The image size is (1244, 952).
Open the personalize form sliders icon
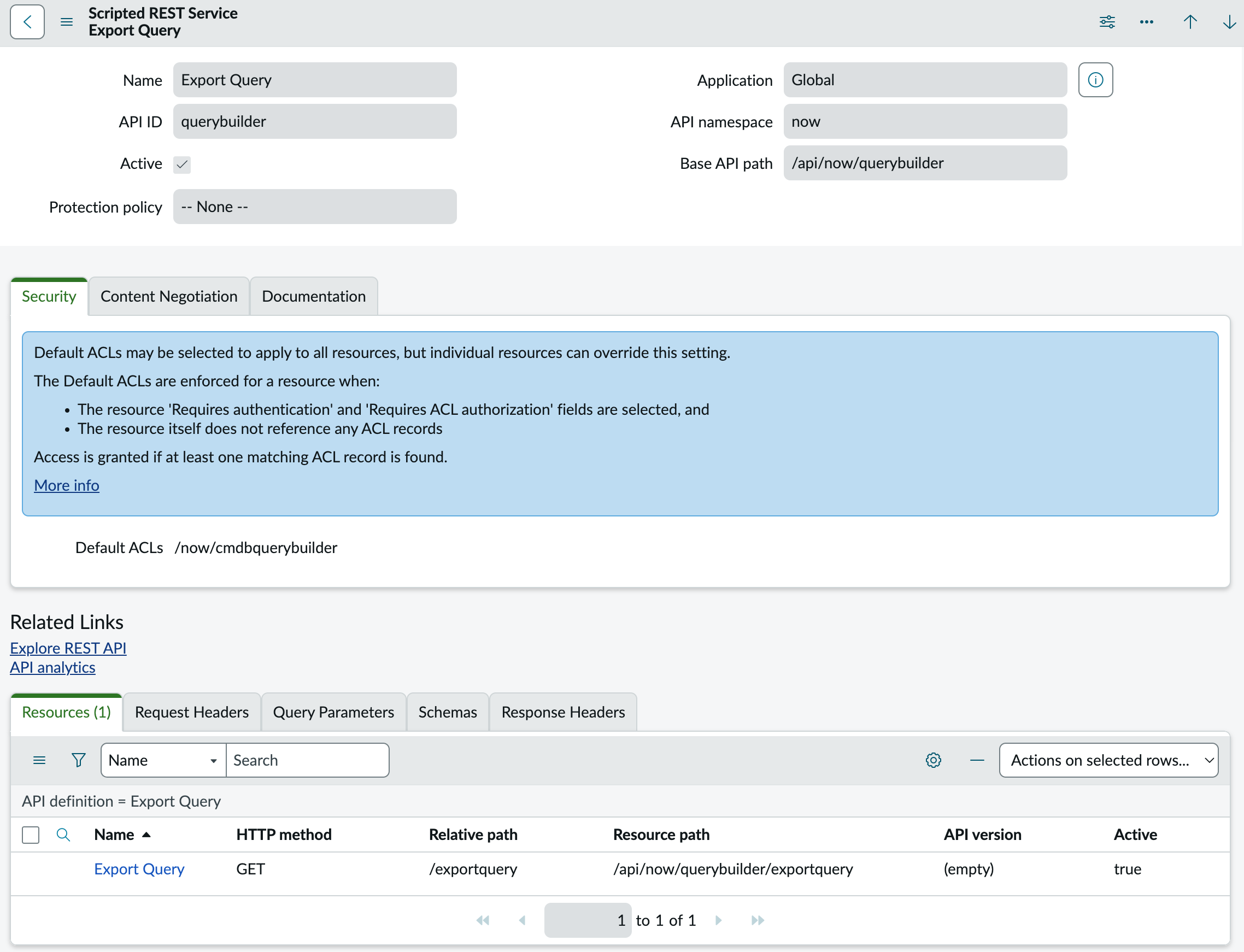click(x=1107, y=22)
